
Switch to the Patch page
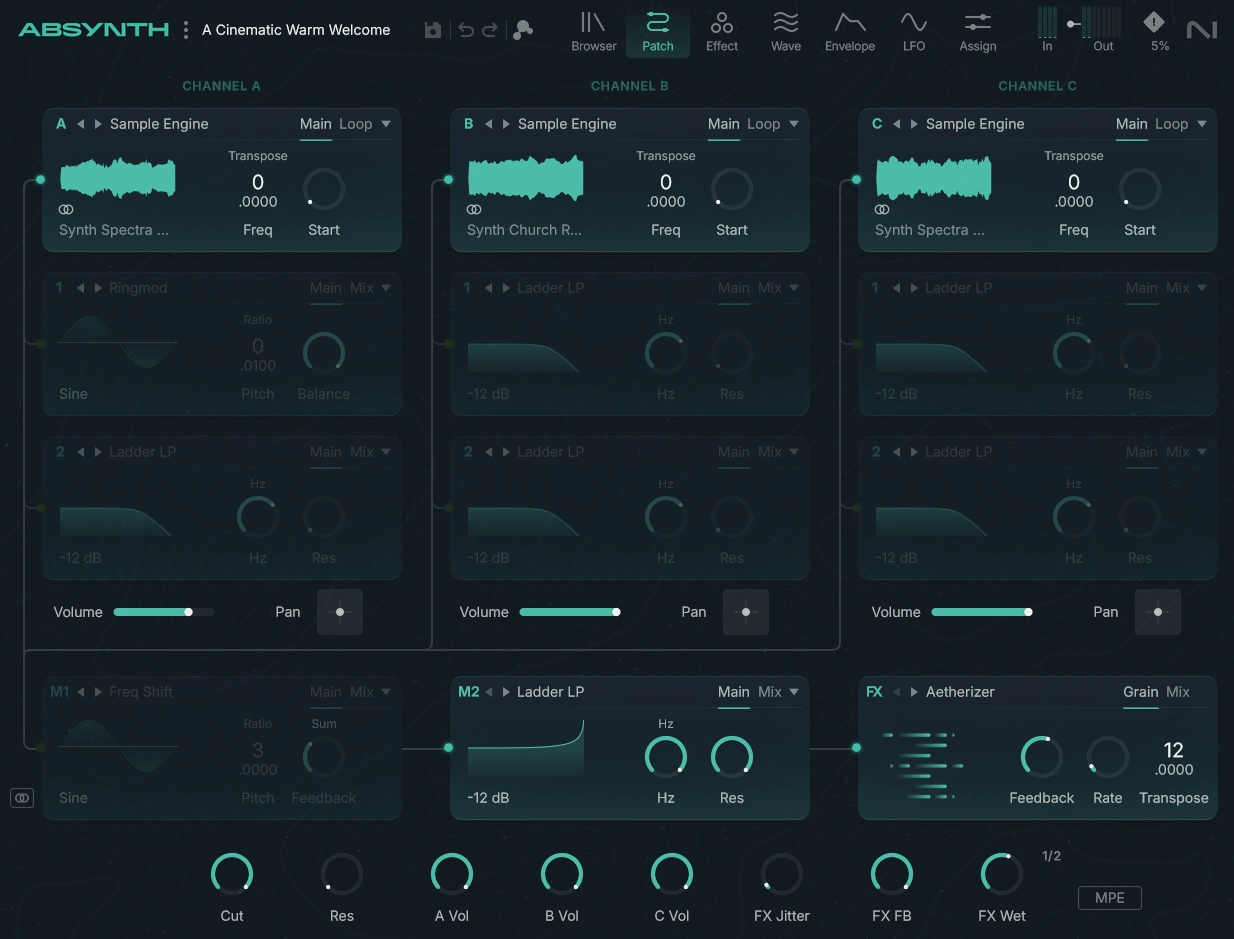(x=658, y=31)
